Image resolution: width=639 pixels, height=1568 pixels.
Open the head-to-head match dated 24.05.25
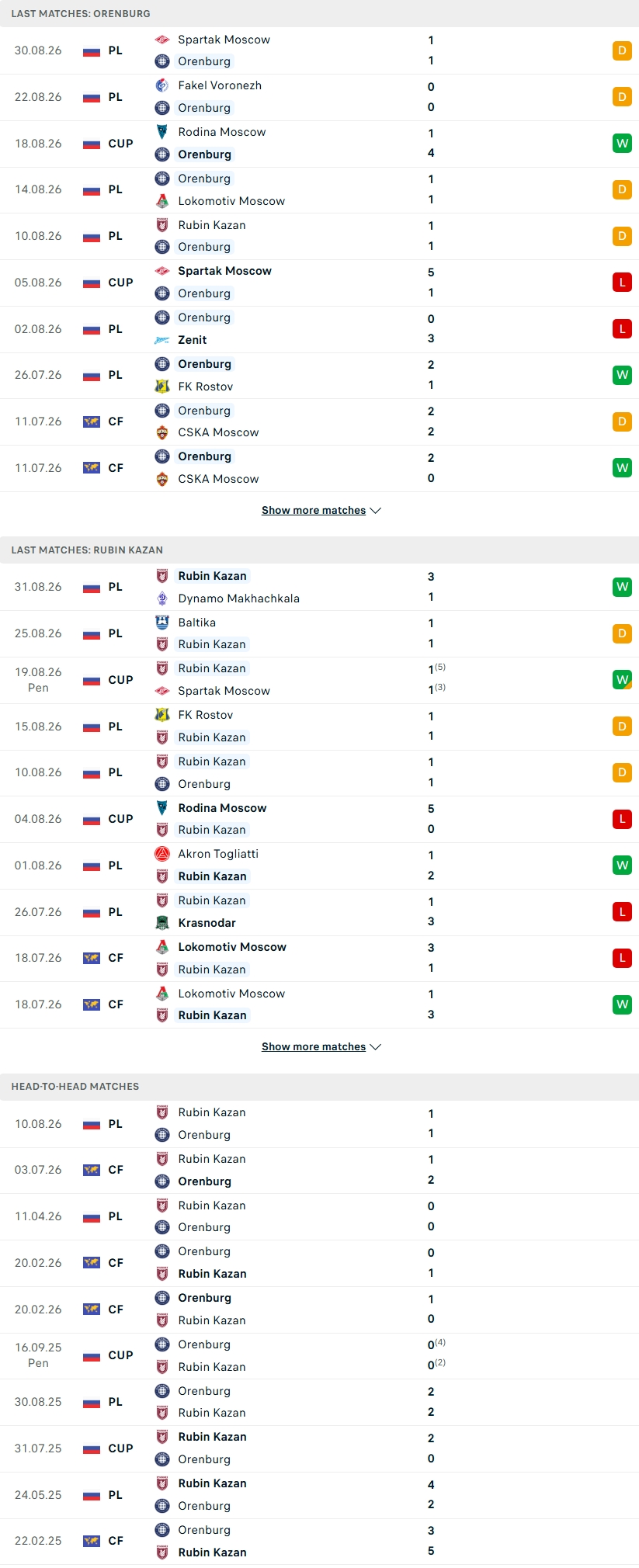click(319, 1495)
